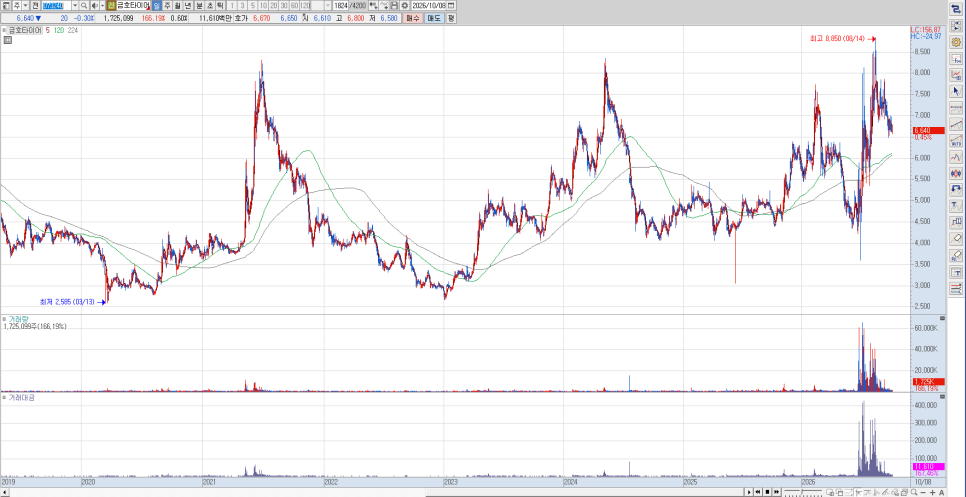The image size is (966, 497).
Task: Click the stock code input field
Action: click(56, 5)
